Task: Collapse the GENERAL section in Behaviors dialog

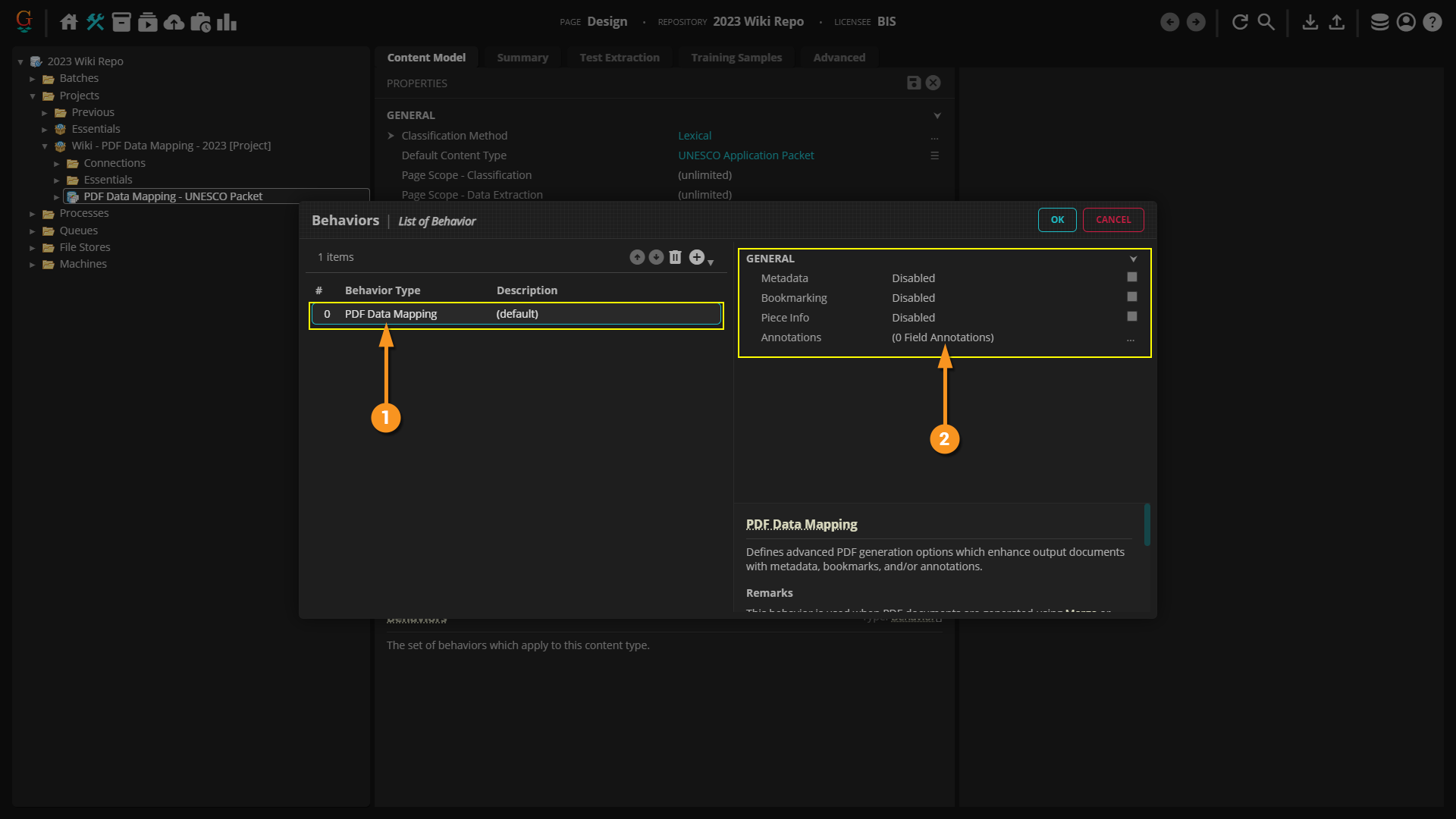Action: tap(1133, 259)
